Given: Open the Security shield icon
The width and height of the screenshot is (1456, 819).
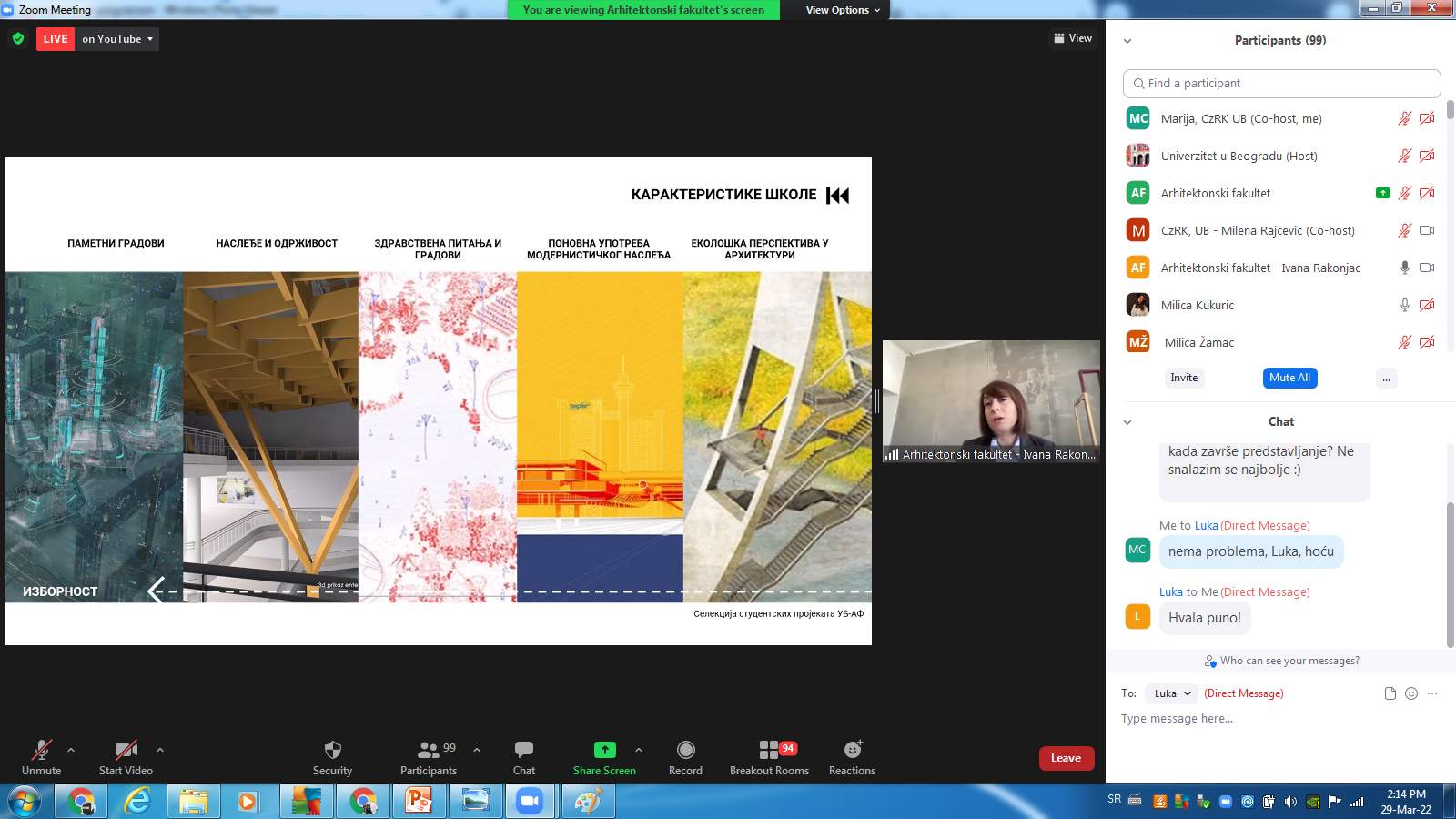Looking at the screenshot, I should pos(332,750).
